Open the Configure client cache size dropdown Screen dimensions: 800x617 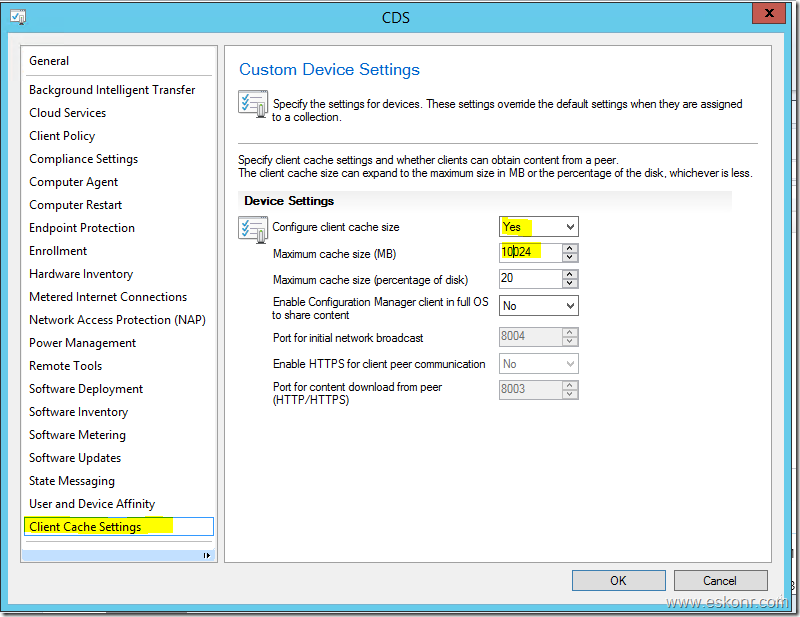tap(569, 227)
